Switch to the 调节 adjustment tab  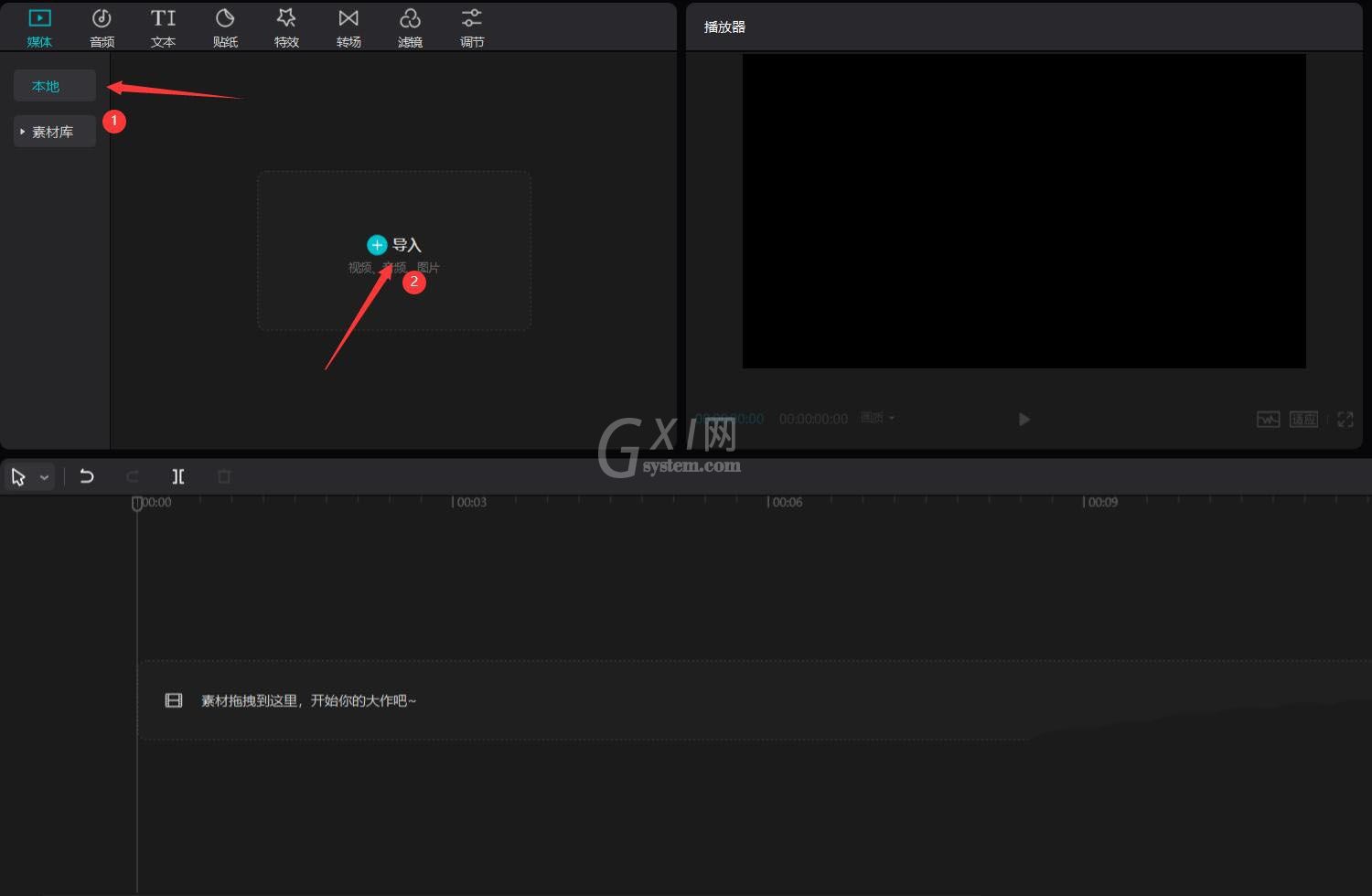point(472,28)
